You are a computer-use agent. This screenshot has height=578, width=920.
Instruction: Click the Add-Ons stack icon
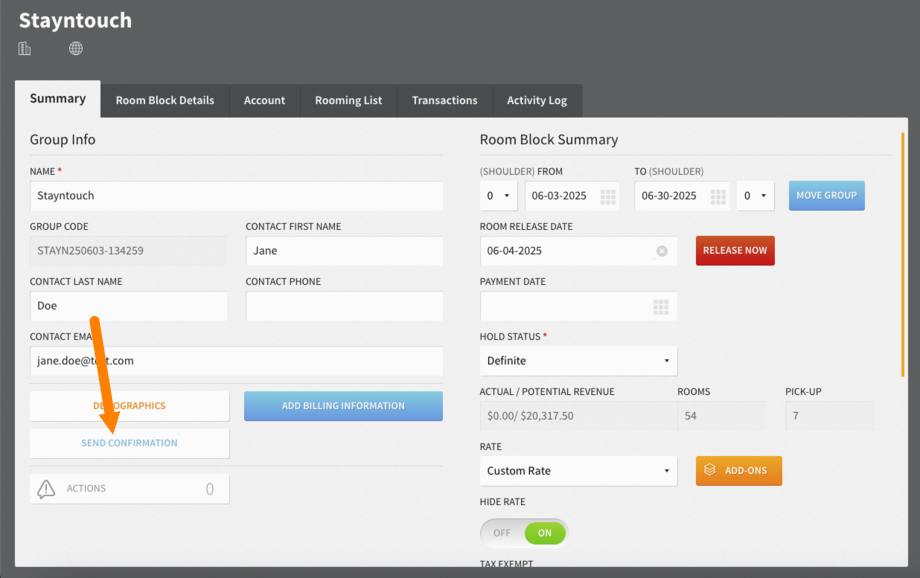click(x=710, y=470)
